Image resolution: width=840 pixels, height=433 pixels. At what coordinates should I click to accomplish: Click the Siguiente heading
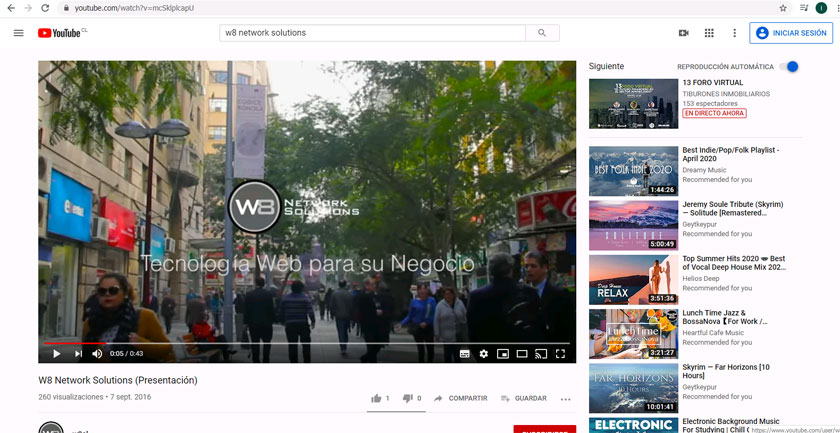(606, 66)
